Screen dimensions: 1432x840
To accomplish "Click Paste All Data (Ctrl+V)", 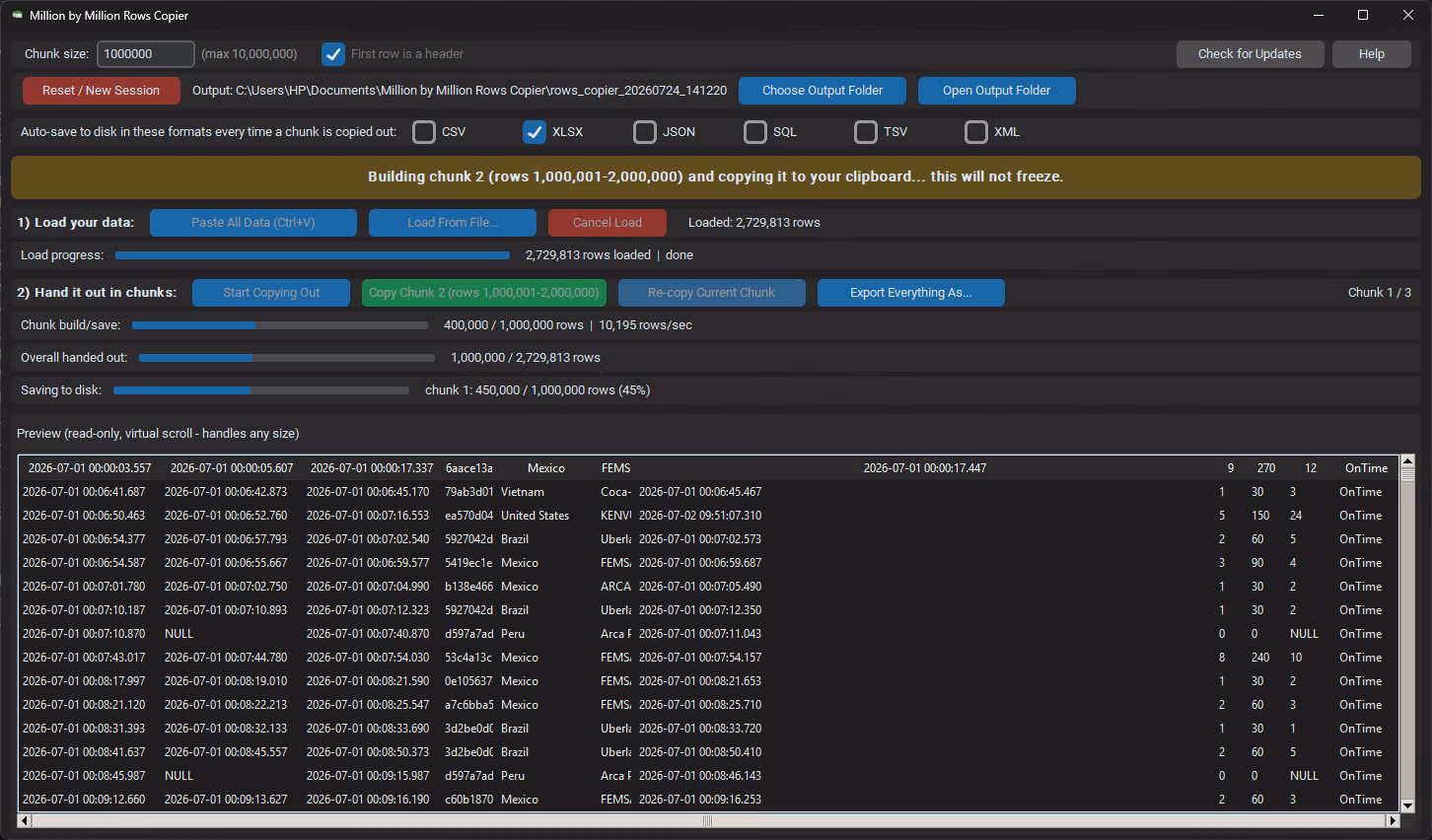I will [x=253, y=223].
